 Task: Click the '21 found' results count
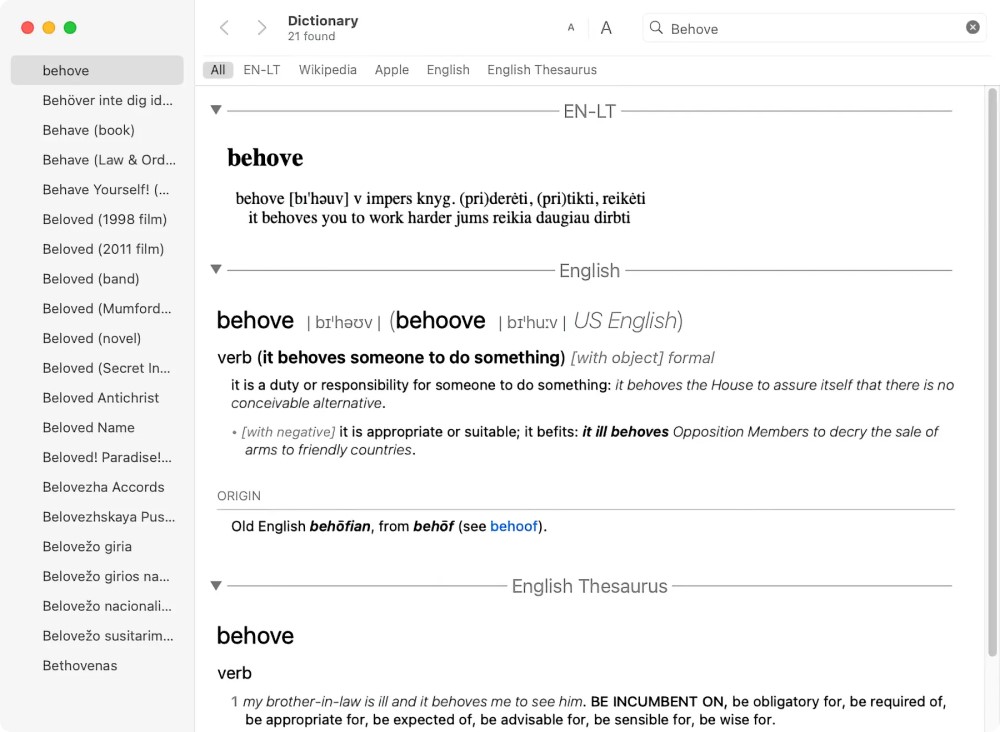311,36
